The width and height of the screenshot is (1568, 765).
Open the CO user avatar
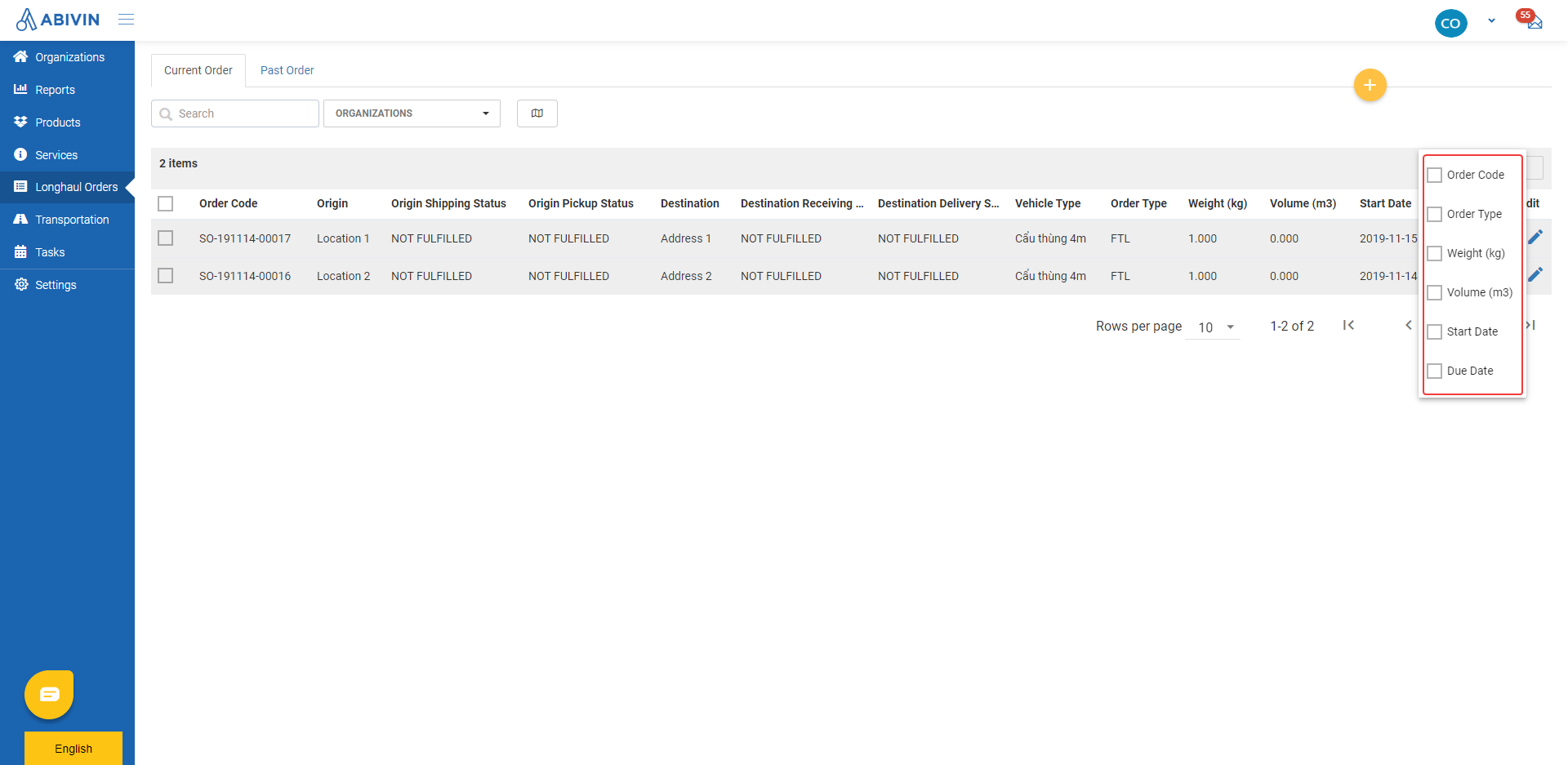pos(1450,23)
